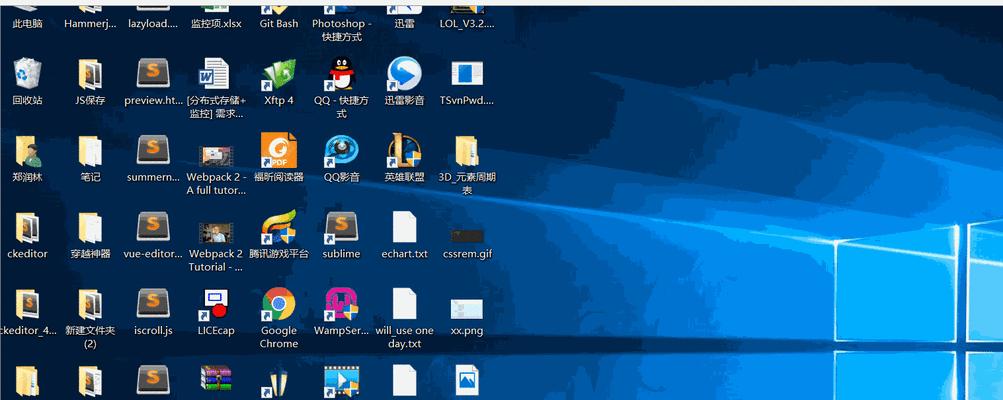1003x400 pixels.
Task: Launch 腾讯游戏平台 shortcut
Action: [279, 227]
